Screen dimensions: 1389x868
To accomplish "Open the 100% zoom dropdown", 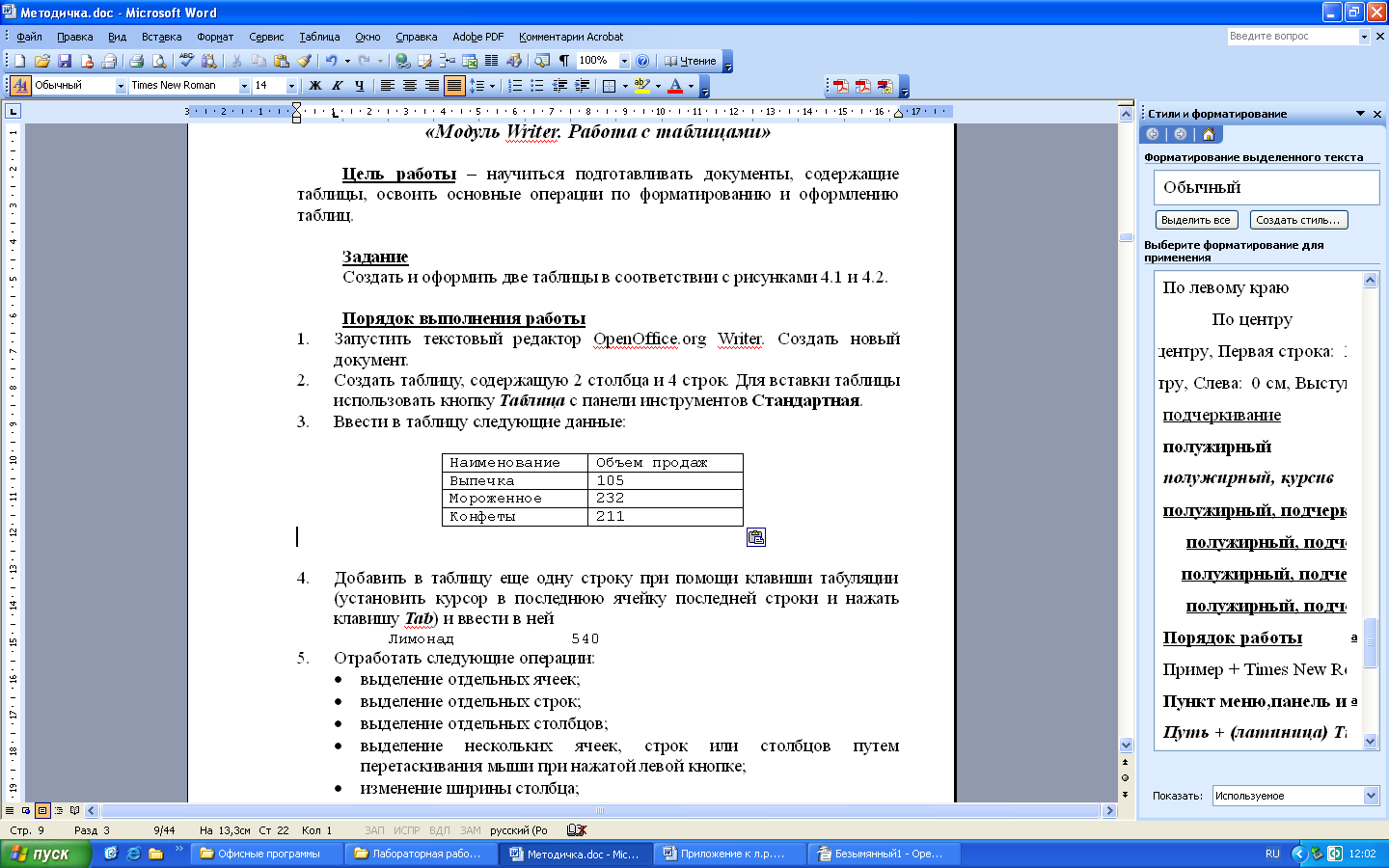I will pos(624,61).
